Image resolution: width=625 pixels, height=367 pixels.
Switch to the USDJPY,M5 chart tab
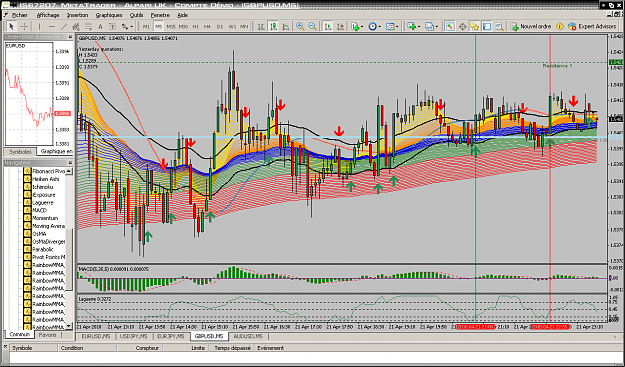point(133,336)
